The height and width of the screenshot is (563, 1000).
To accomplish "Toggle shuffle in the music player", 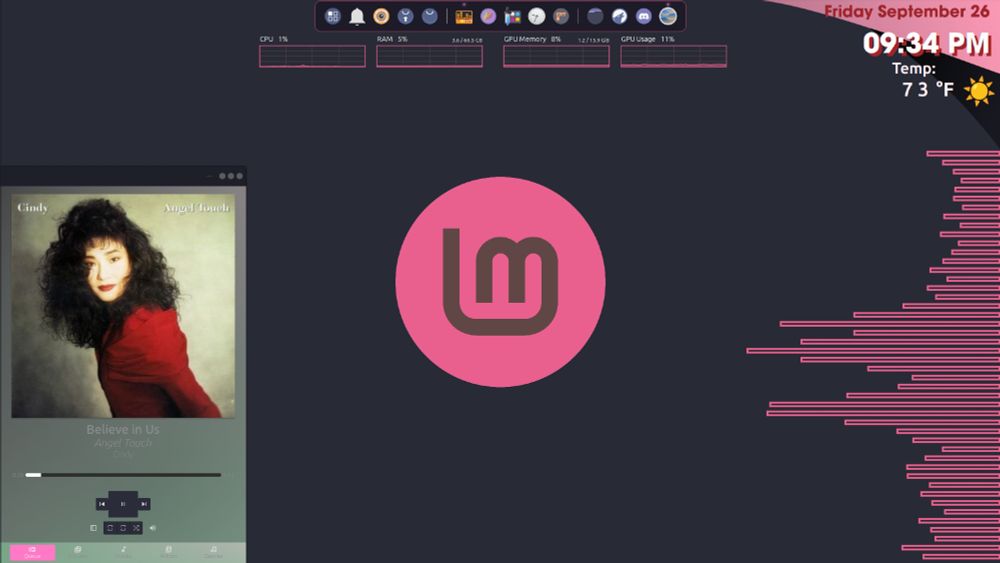I will click(x=136, y=528).
